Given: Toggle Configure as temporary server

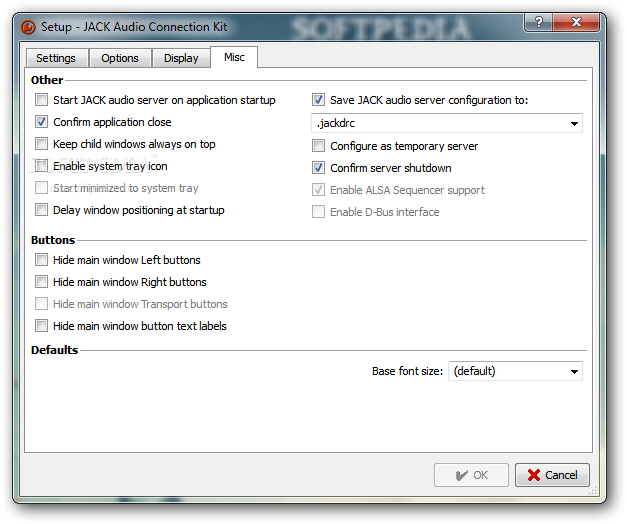Looking at the screenshot, I should [x=319, y=146].
